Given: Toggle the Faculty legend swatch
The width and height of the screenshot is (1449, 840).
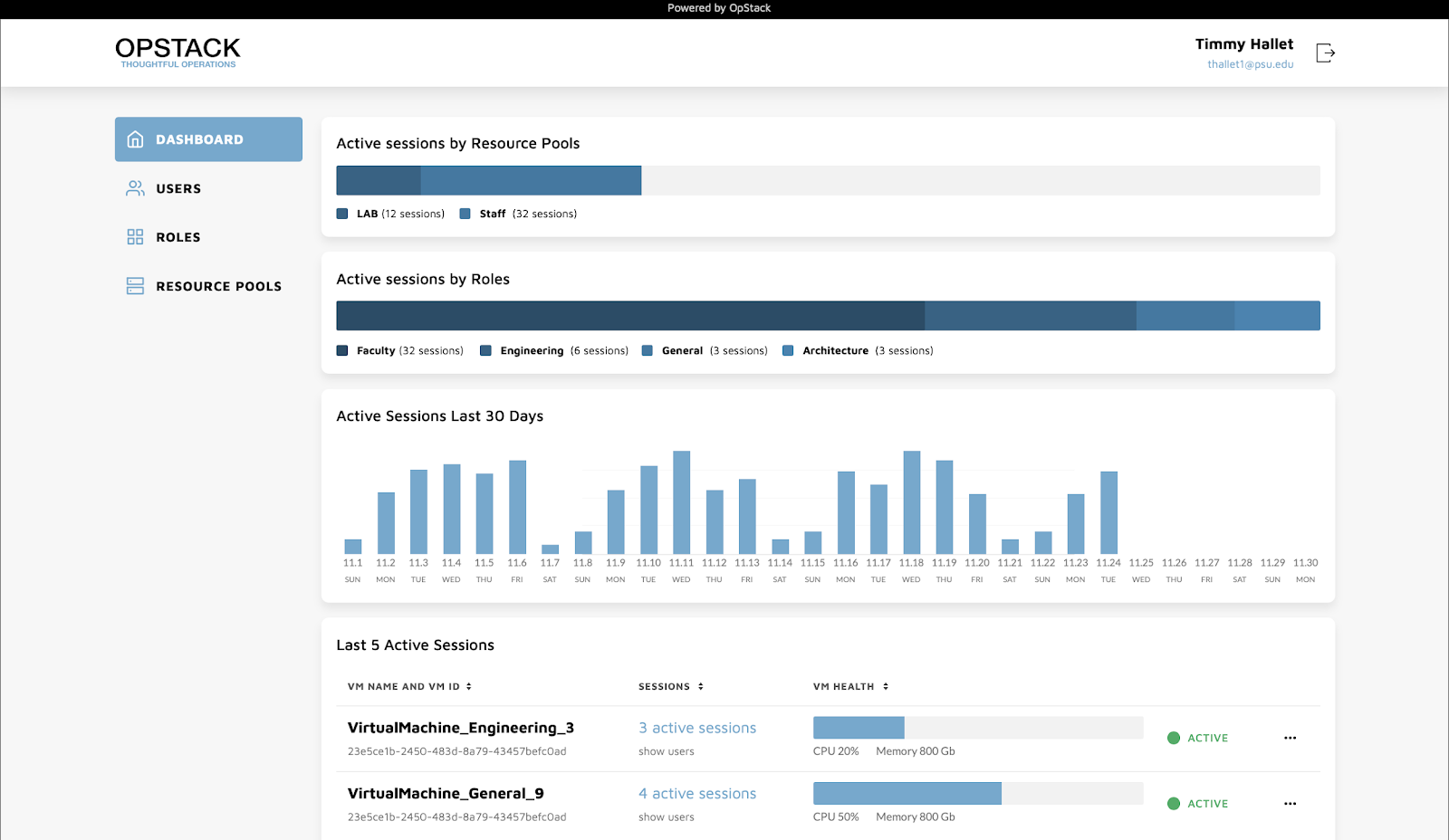Looking at the screenshot, I should (x=341, y=350).
